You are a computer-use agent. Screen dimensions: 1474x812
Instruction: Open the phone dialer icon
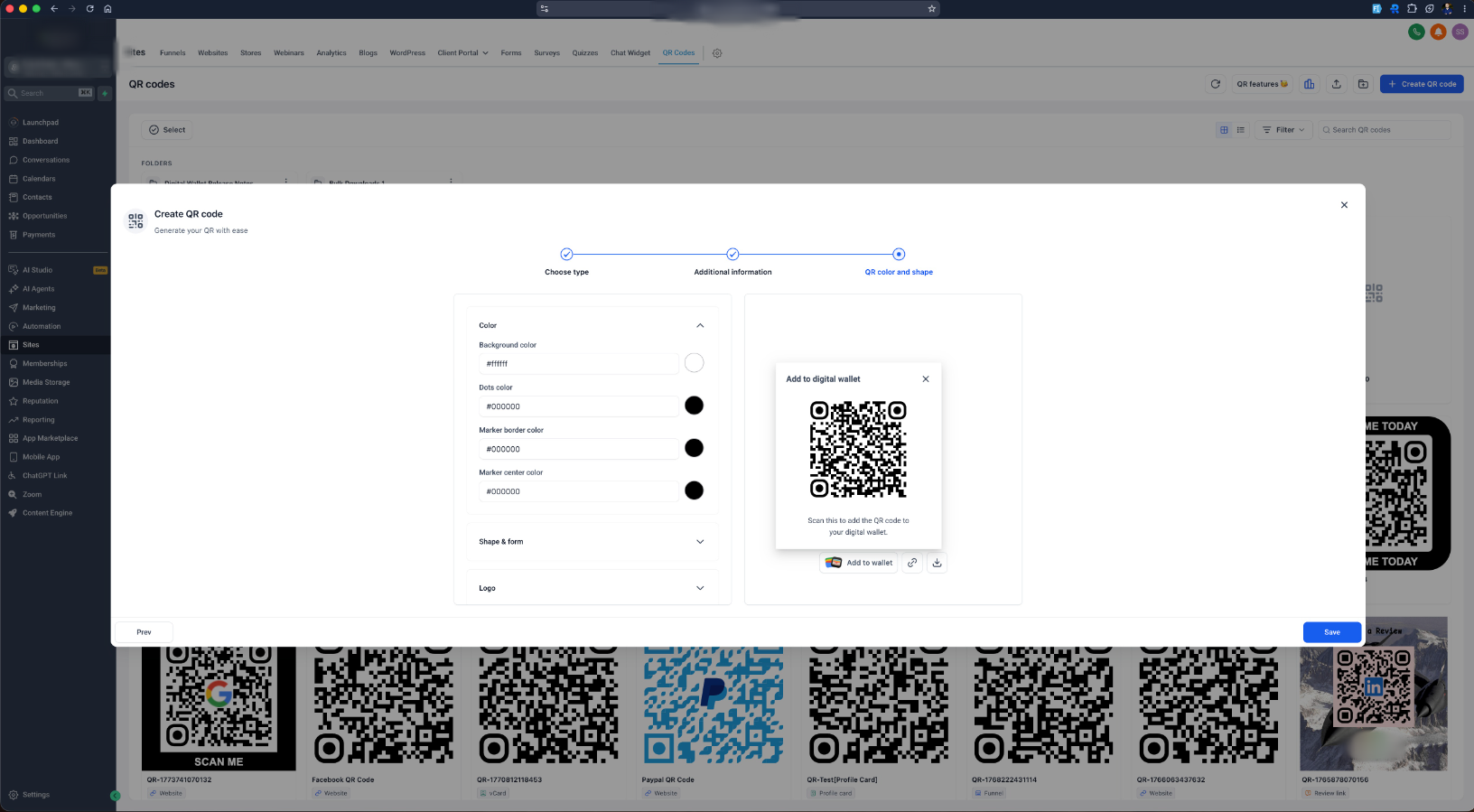tap(1416, 32)
